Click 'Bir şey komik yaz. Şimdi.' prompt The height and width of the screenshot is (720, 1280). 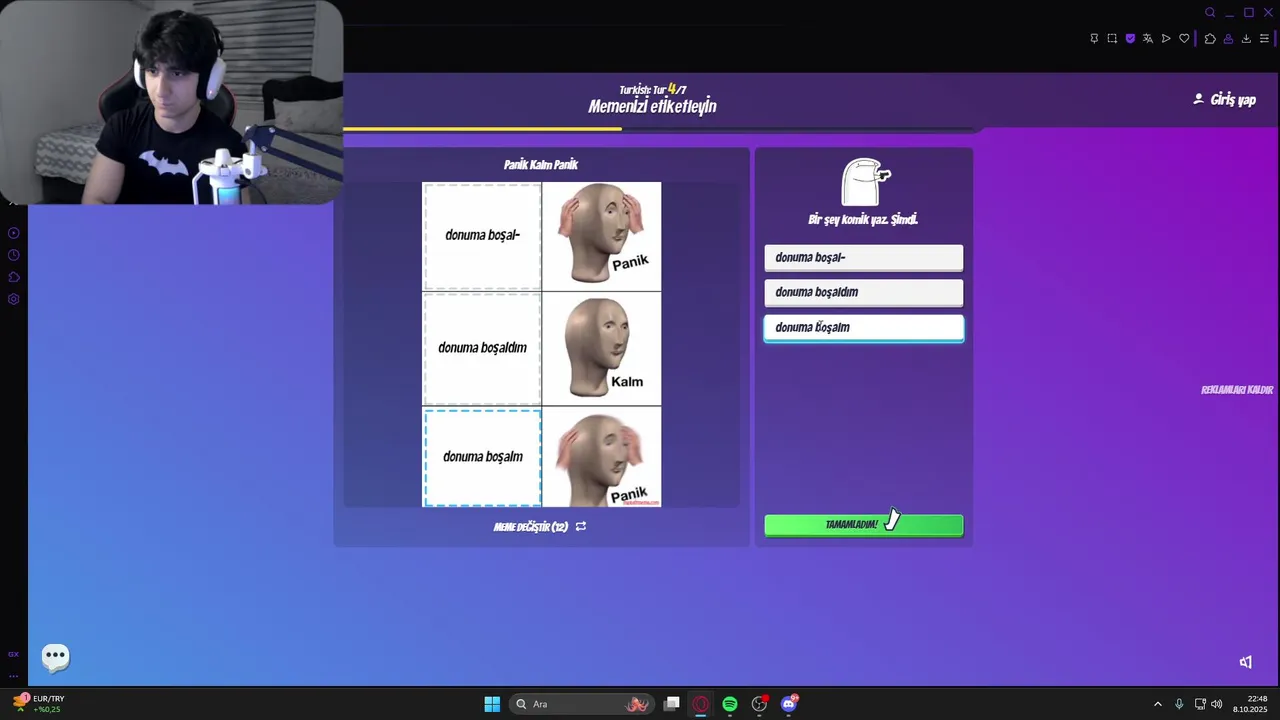tap(863, 220)
